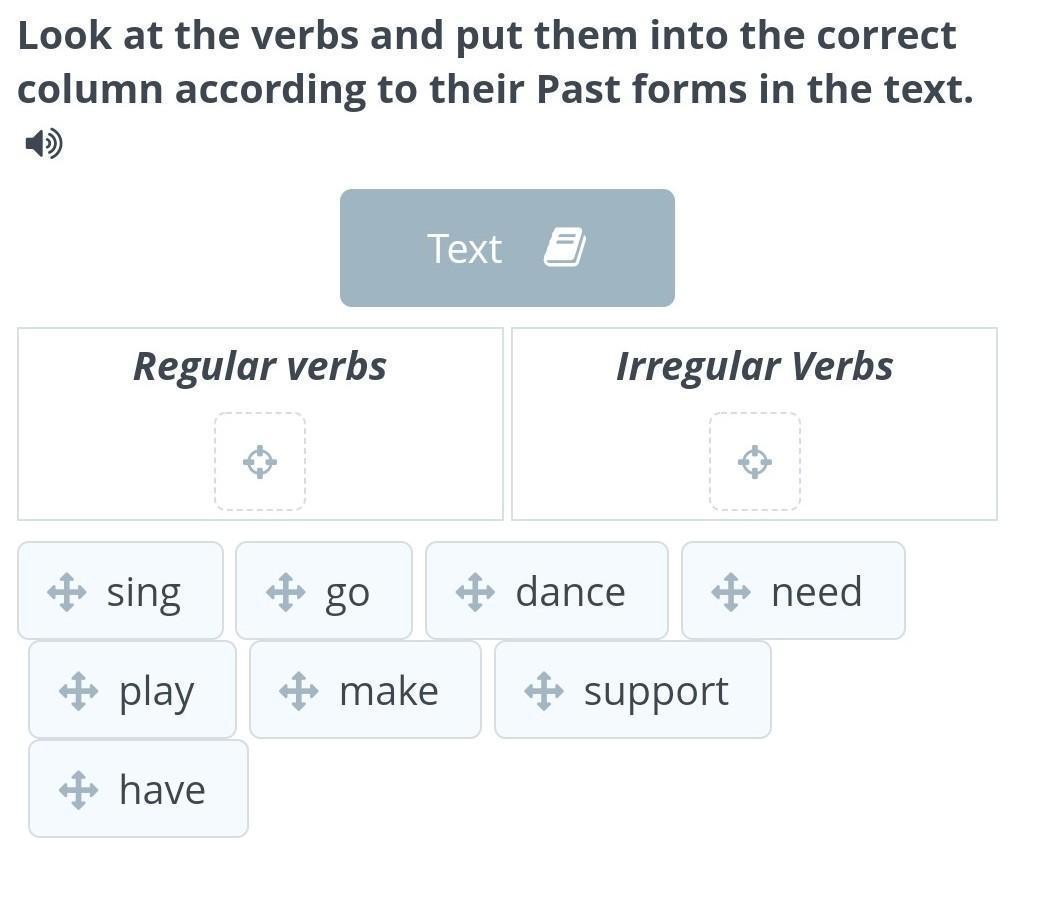
Task: Select the word tile dance
Action: pyautogui.click(x=547, y=590)
